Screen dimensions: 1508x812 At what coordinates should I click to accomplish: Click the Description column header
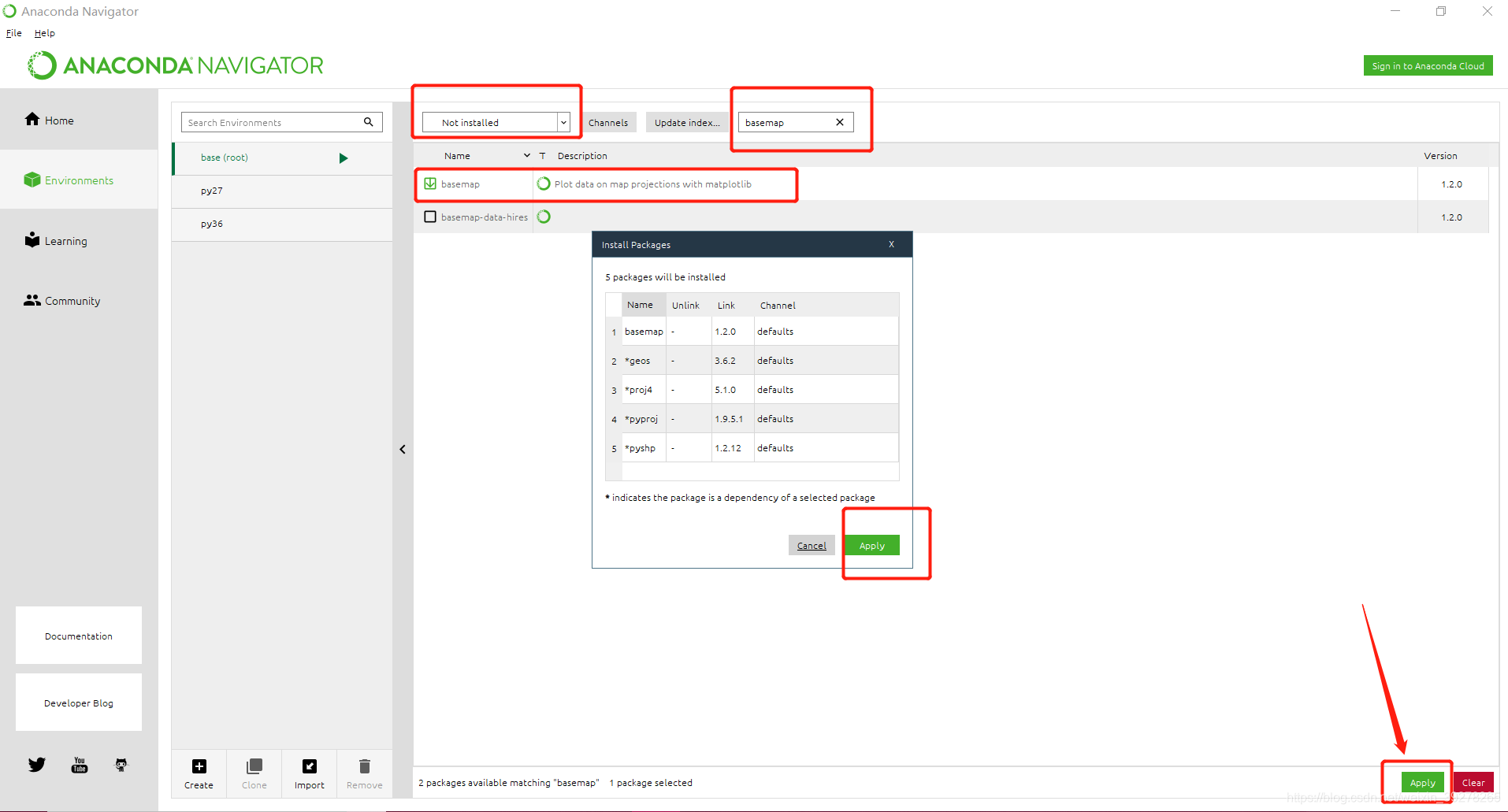pos(582,155)
